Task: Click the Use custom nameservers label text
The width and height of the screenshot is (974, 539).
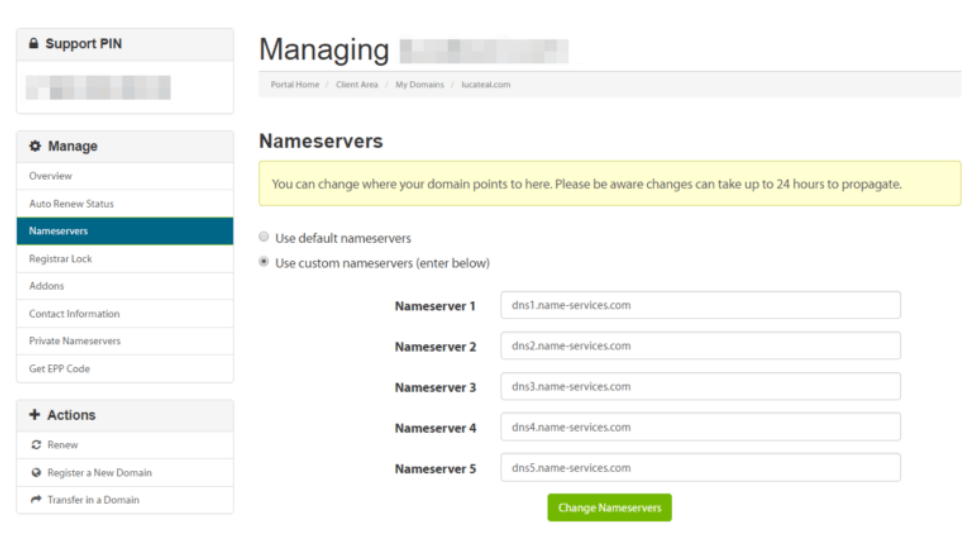Action: 383,263
